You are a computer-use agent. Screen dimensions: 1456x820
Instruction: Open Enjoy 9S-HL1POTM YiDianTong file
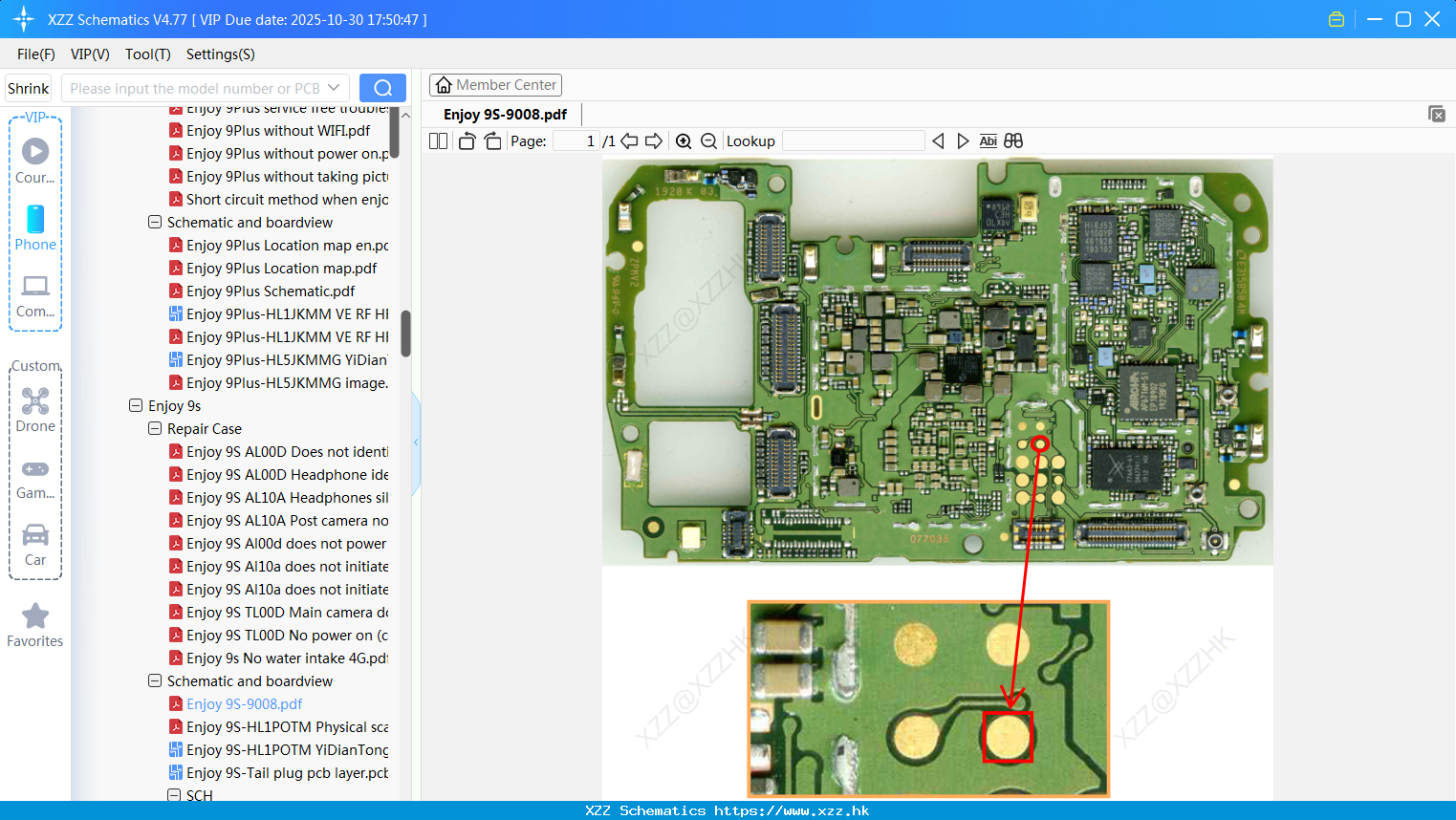coord(278,749)
